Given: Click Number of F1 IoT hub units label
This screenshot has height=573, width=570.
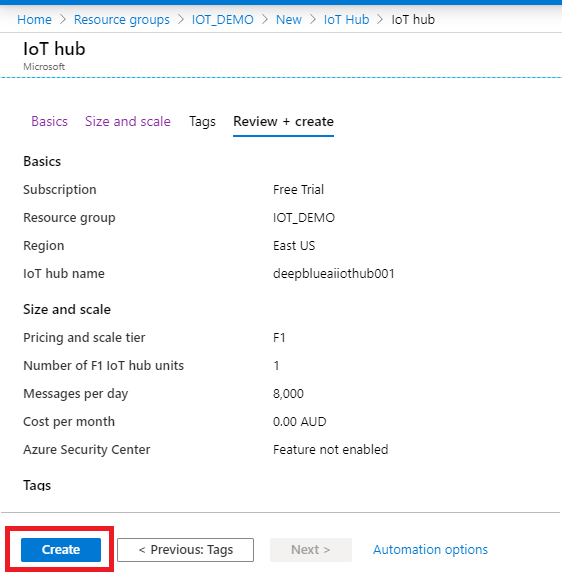Looking at the screenshot, I should tap(103, 365).
